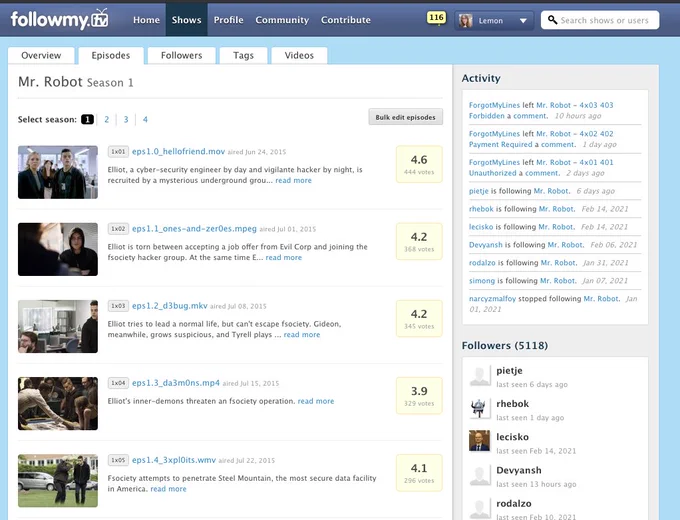
Task: Click read more for episode 1x04
Action: coord(316,401)
